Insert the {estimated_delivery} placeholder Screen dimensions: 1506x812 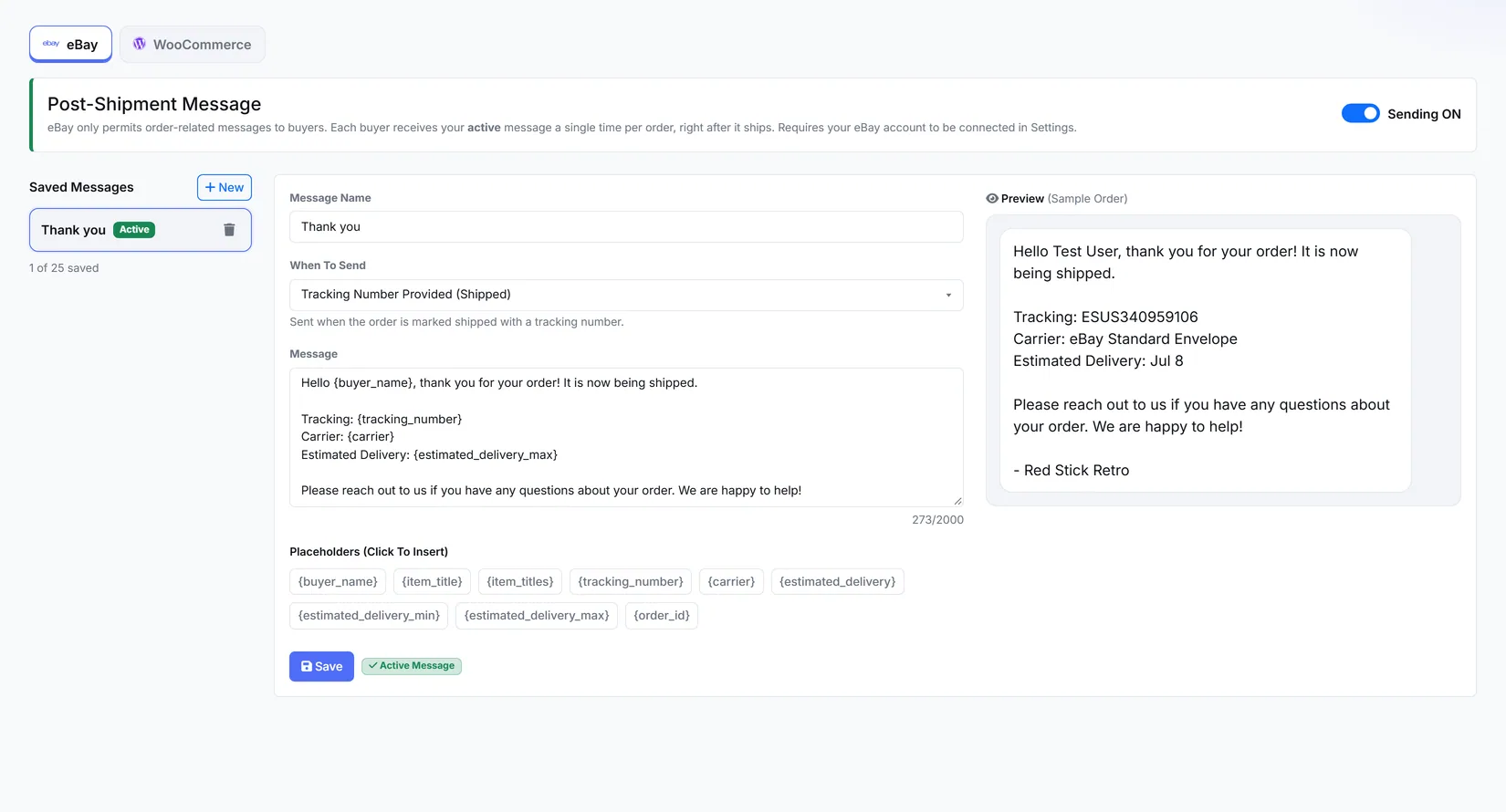838,582
